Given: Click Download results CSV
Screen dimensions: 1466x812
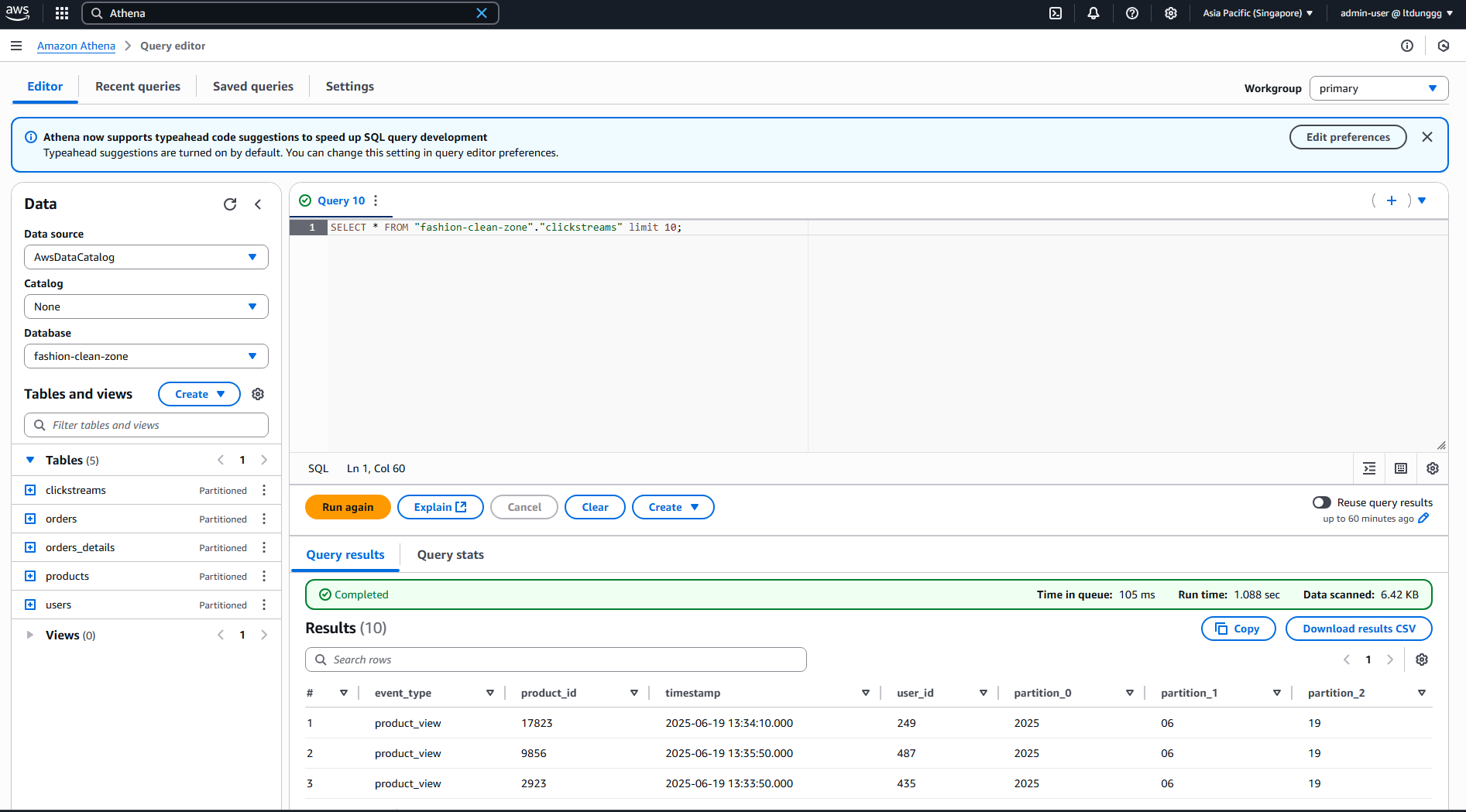Looking at the screenshot, I should (x=1359, y=629).
